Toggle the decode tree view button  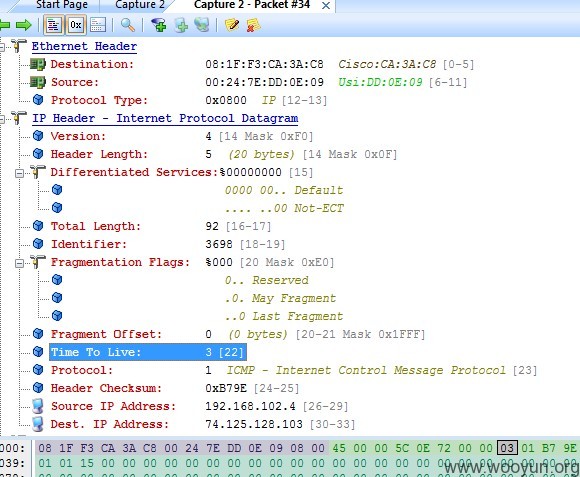point(53,25)
